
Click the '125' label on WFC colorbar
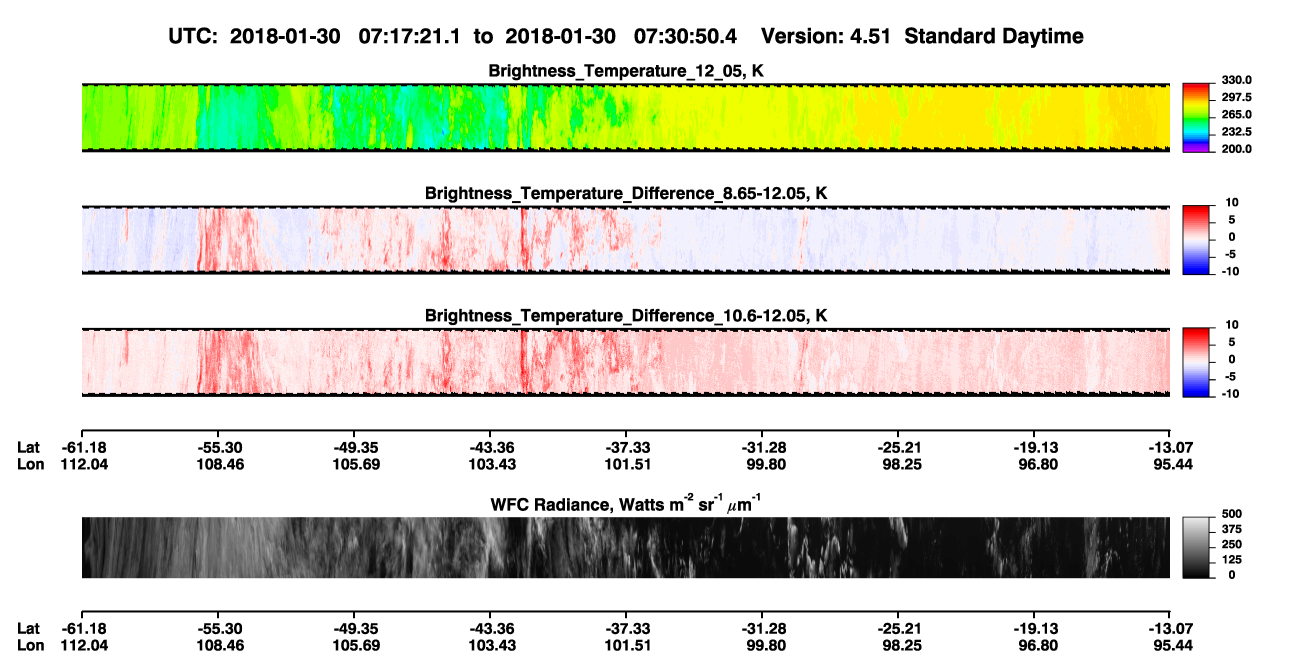tap(1231, 559)
